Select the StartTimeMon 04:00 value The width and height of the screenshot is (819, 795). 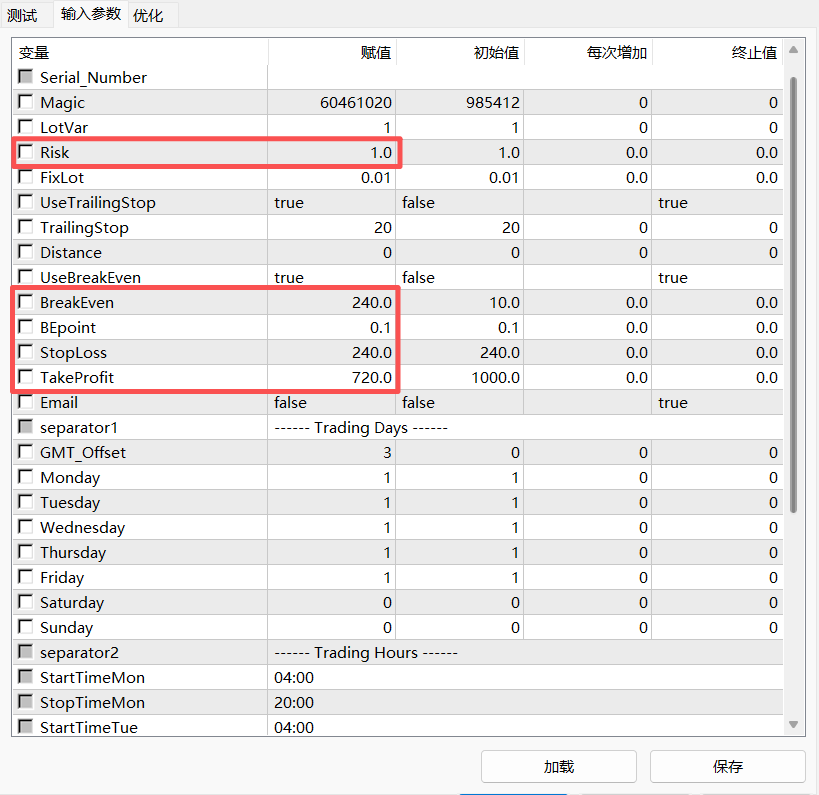(332, 677)
